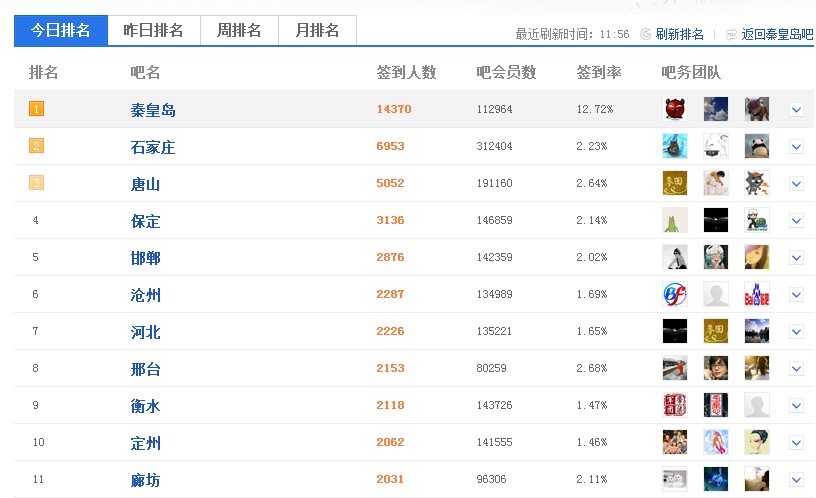Screen dimensions: 816x498
Task: Click the grey wolf cartoon avatar in 唐山 row
Action: 757,183
